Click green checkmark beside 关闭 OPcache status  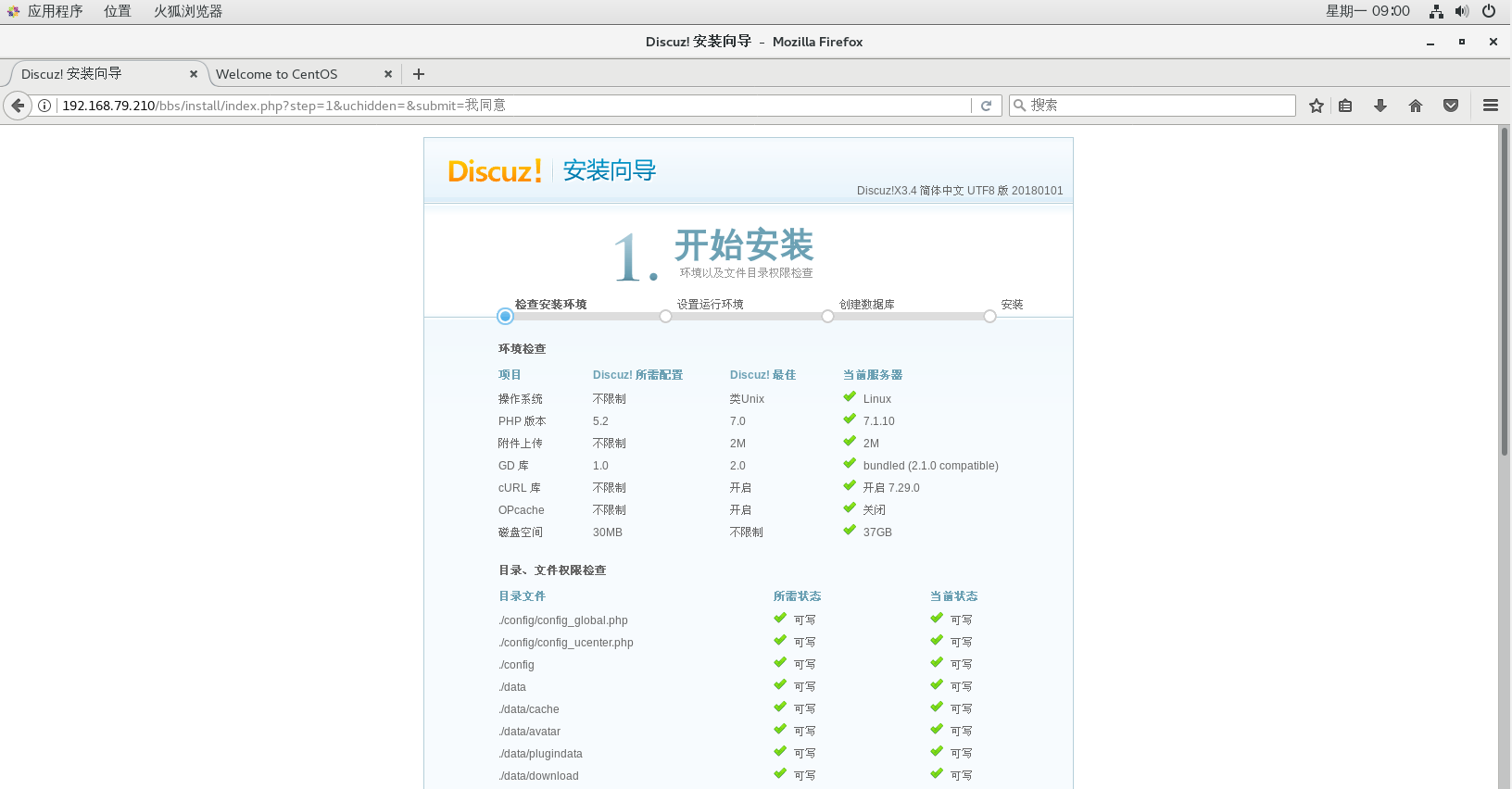click(850, 508)
